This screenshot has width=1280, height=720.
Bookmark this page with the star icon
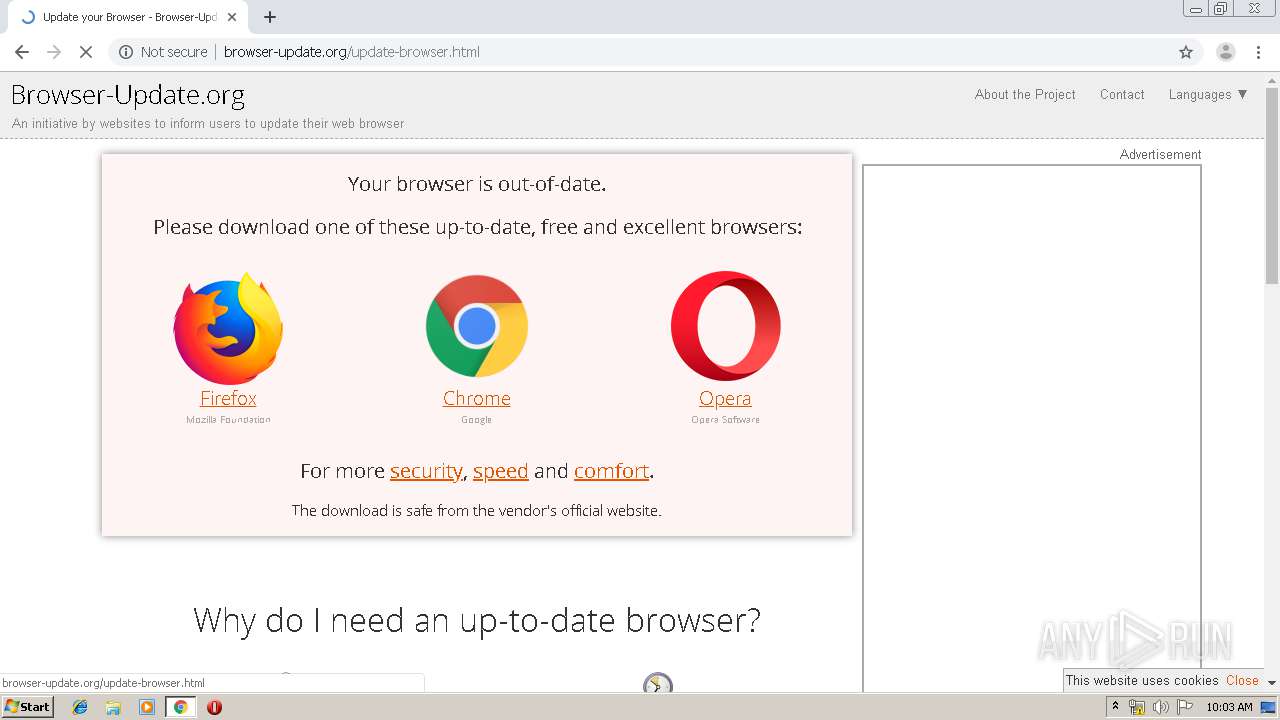[1186, 52]
